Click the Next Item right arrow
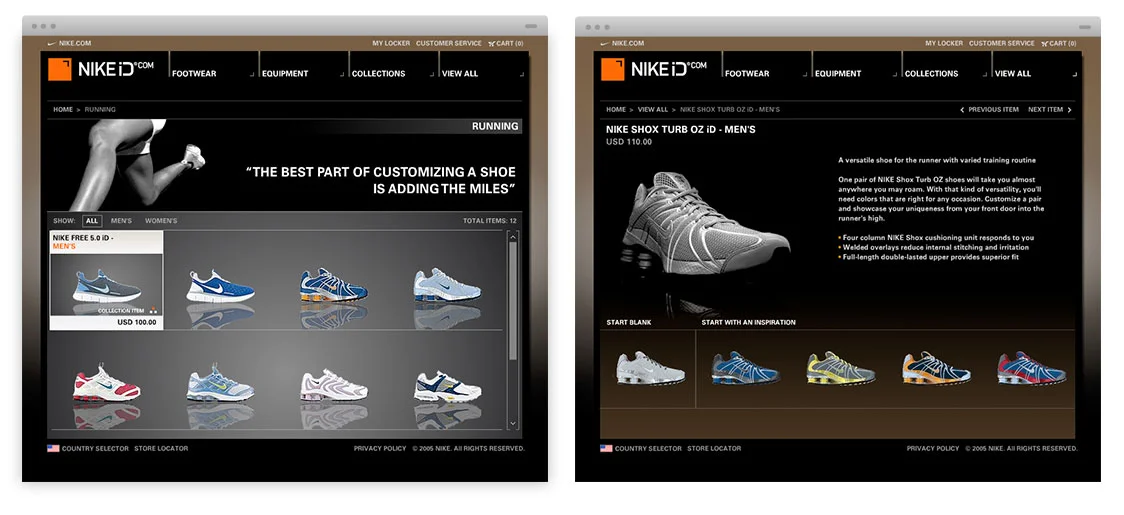The width and height of the screenshot is (1124, 515). coord(1070,110)
